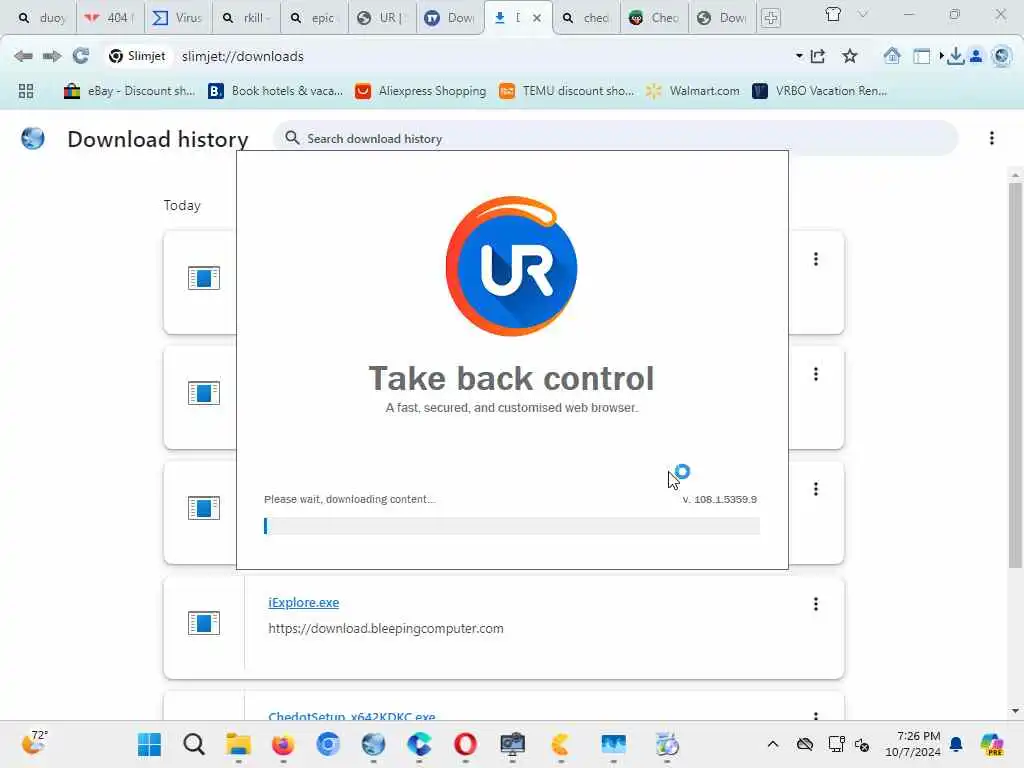1024x768 pixels.
Task: Open Book hotels & vacations bookmark
Action: [x=275, y=91]
